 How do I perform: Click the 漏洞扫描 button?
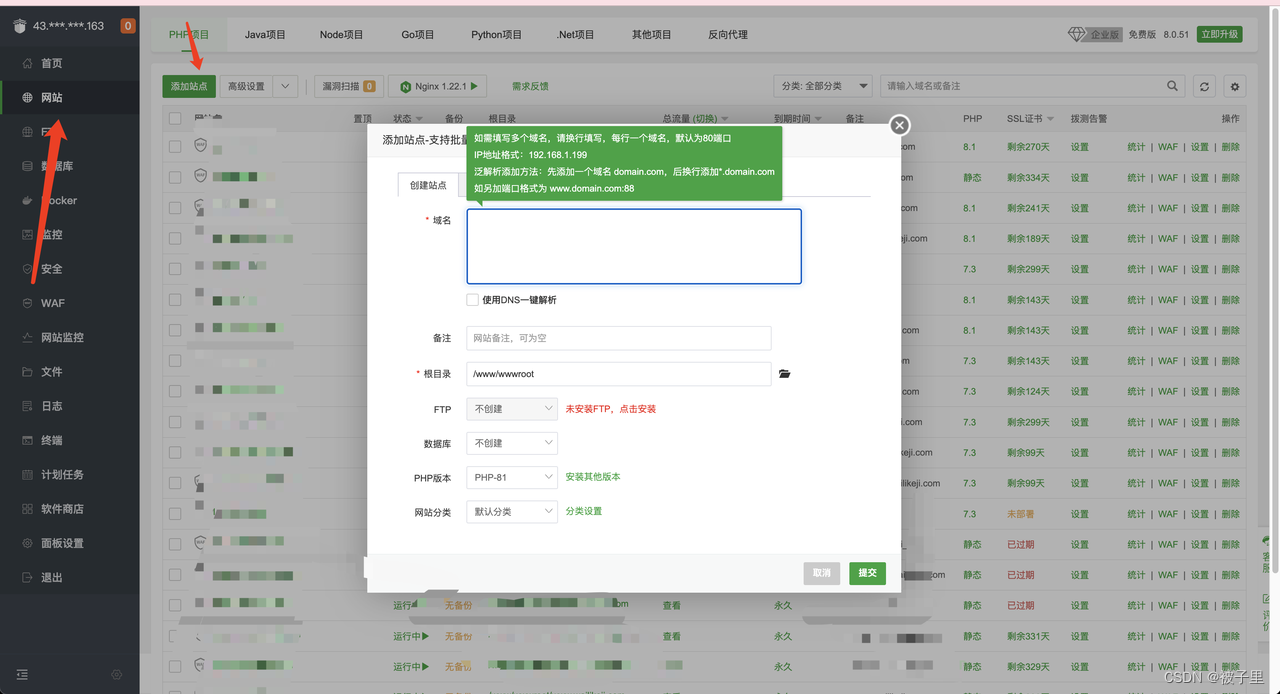[348, 86]
